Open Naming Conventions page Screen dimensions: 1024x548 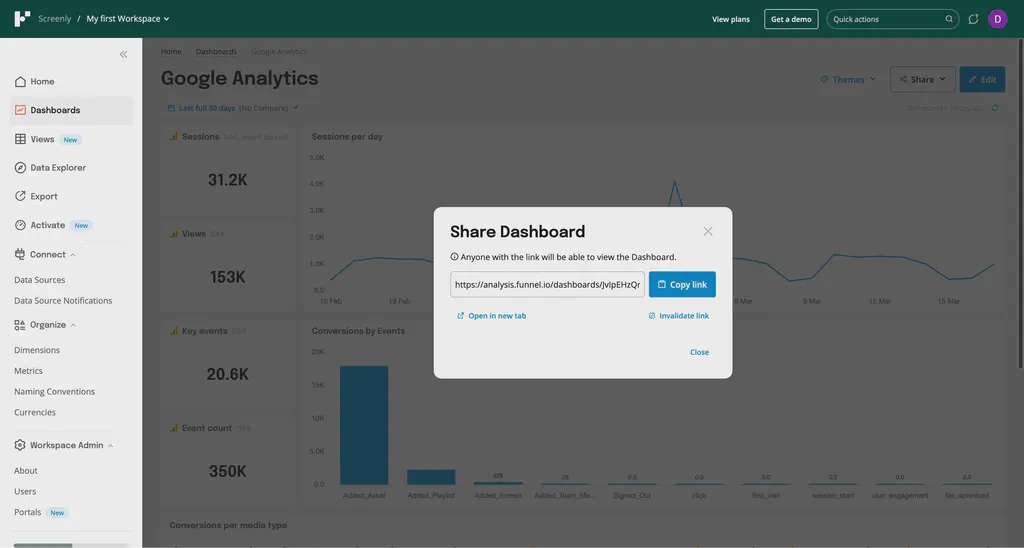(x=55, y=391)
